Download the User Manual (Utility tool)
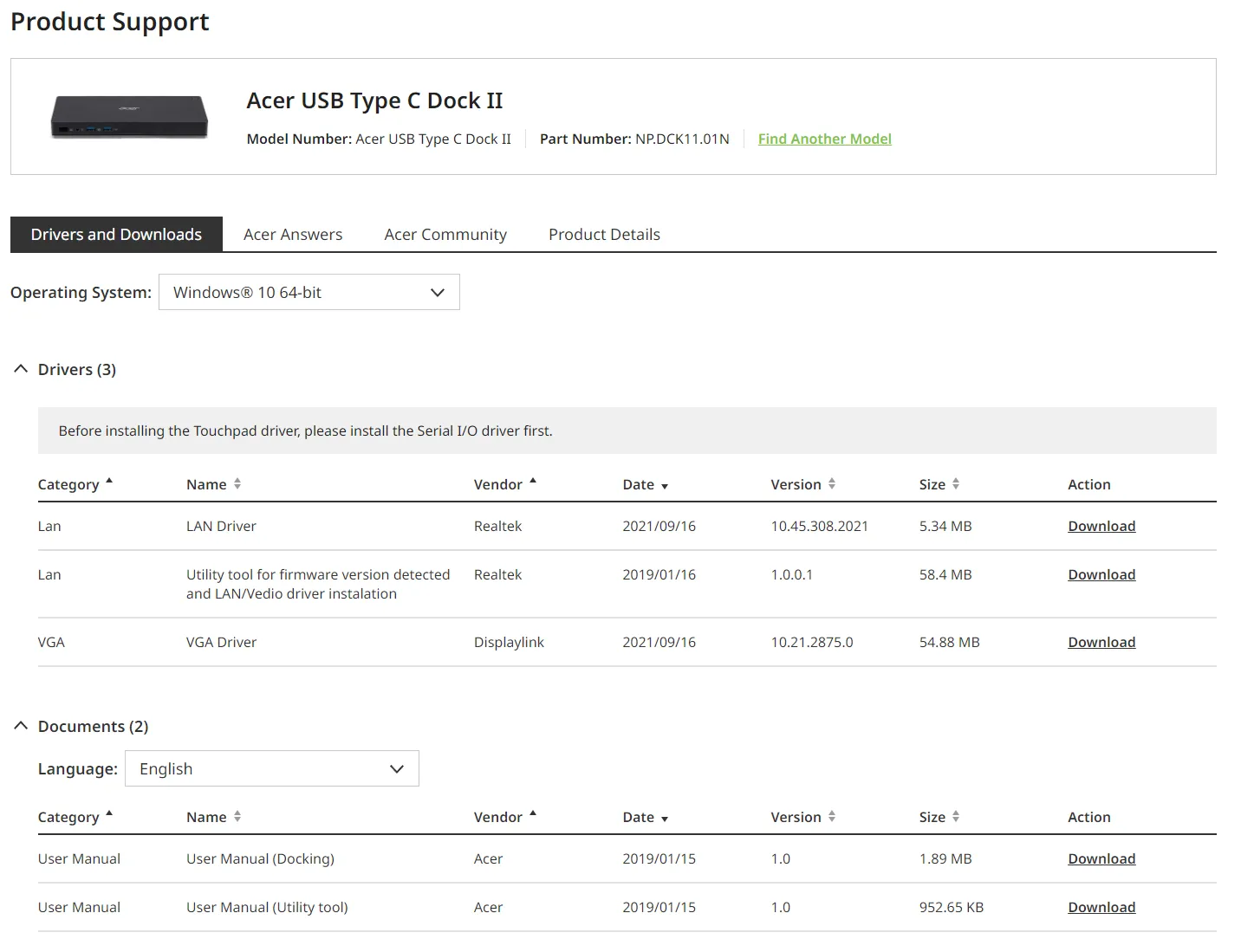This screenshot has width=1241, height=952. [1101, 907]
